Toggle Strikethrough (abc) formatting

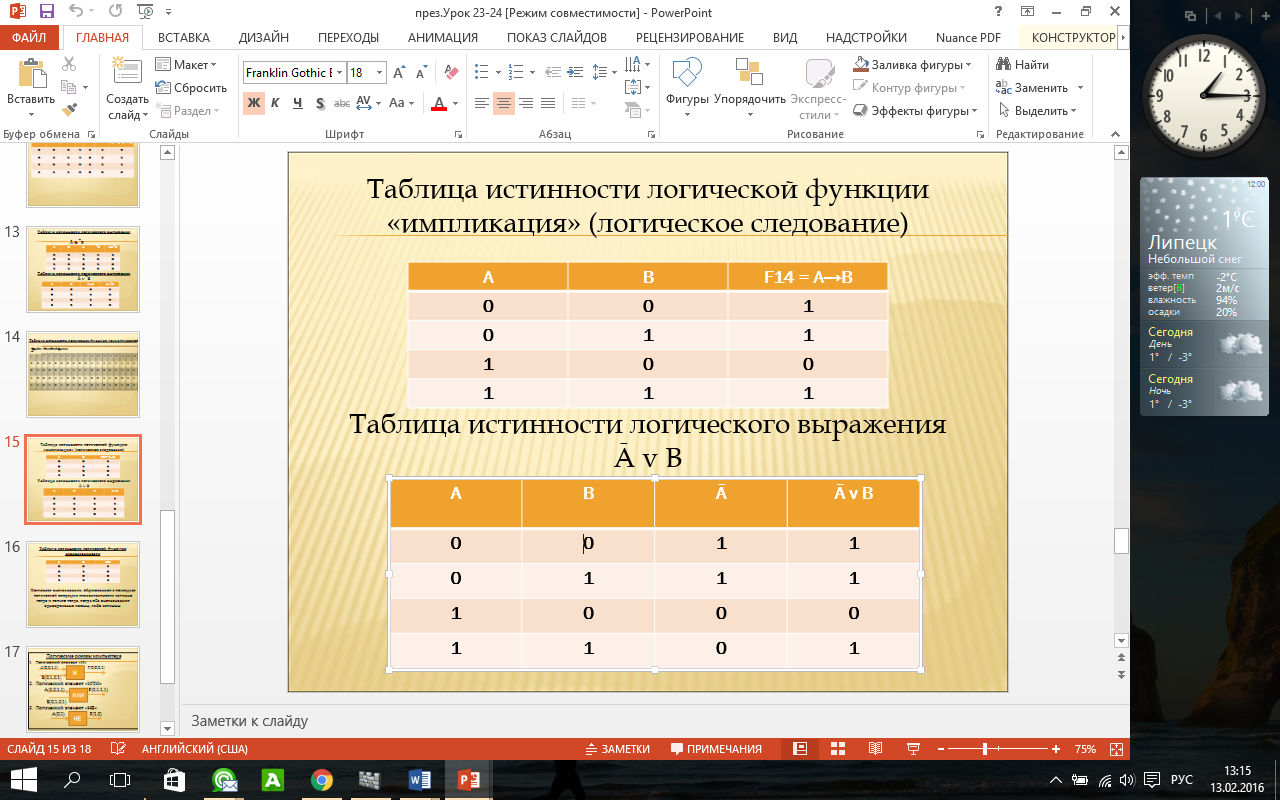click(x=342, y=102)
